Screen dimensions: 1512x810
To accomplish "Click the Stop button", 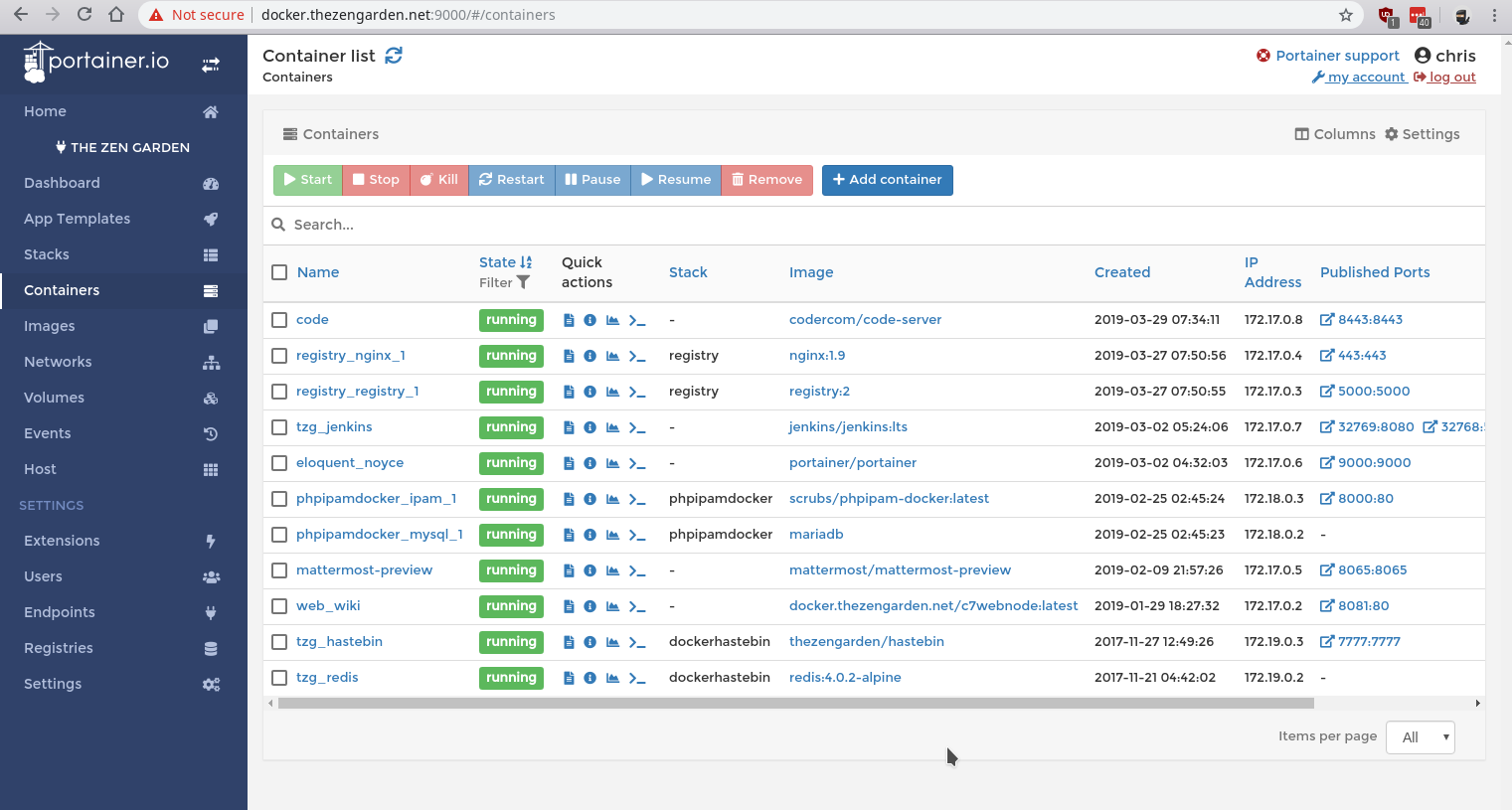I will [x=376, y=180].
